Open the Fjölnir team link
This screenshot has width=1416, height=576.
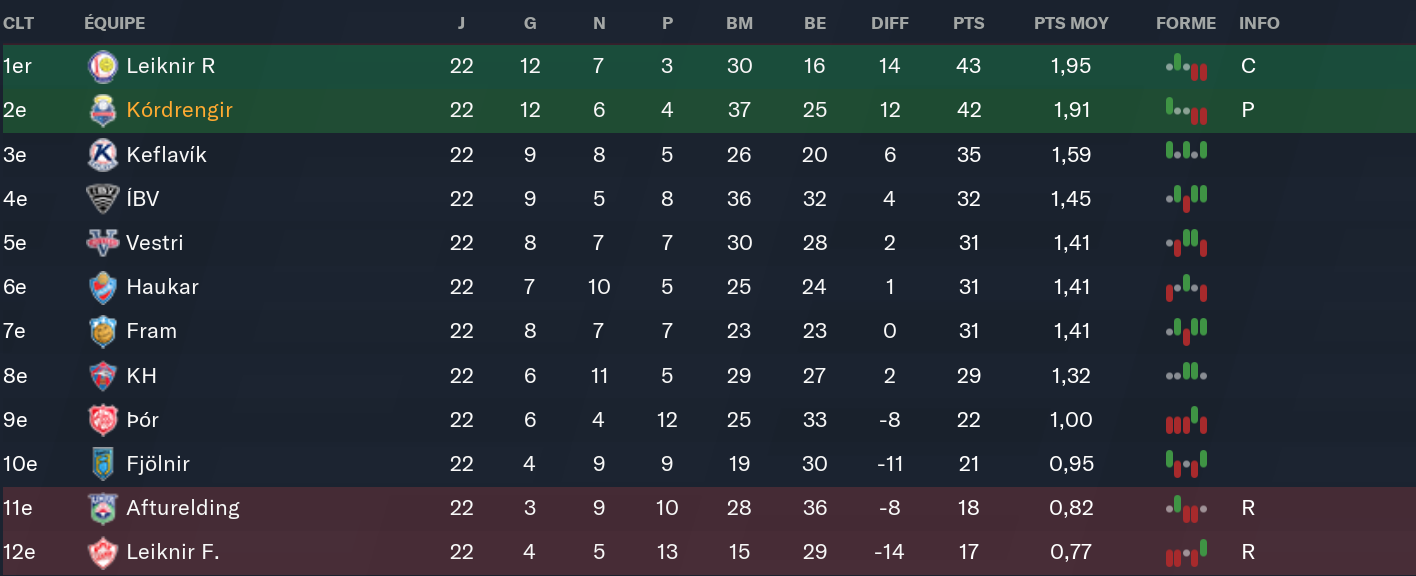[x=157, y=464]
